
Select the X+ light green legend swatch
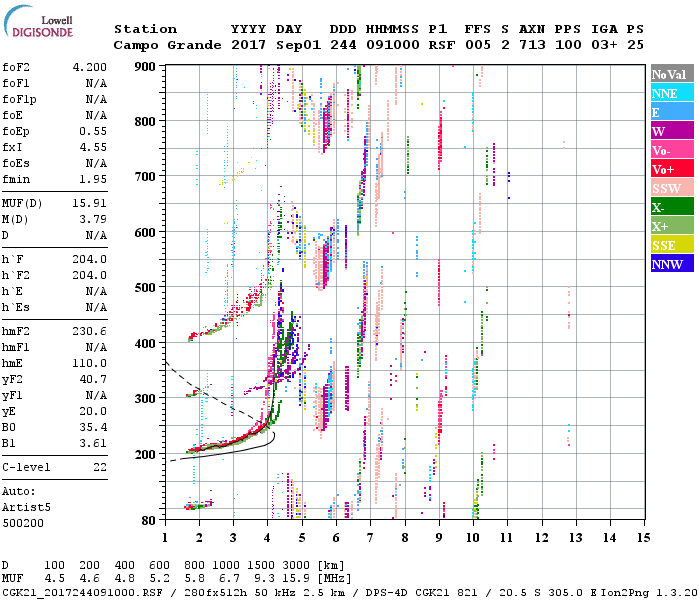pos(672,225)
